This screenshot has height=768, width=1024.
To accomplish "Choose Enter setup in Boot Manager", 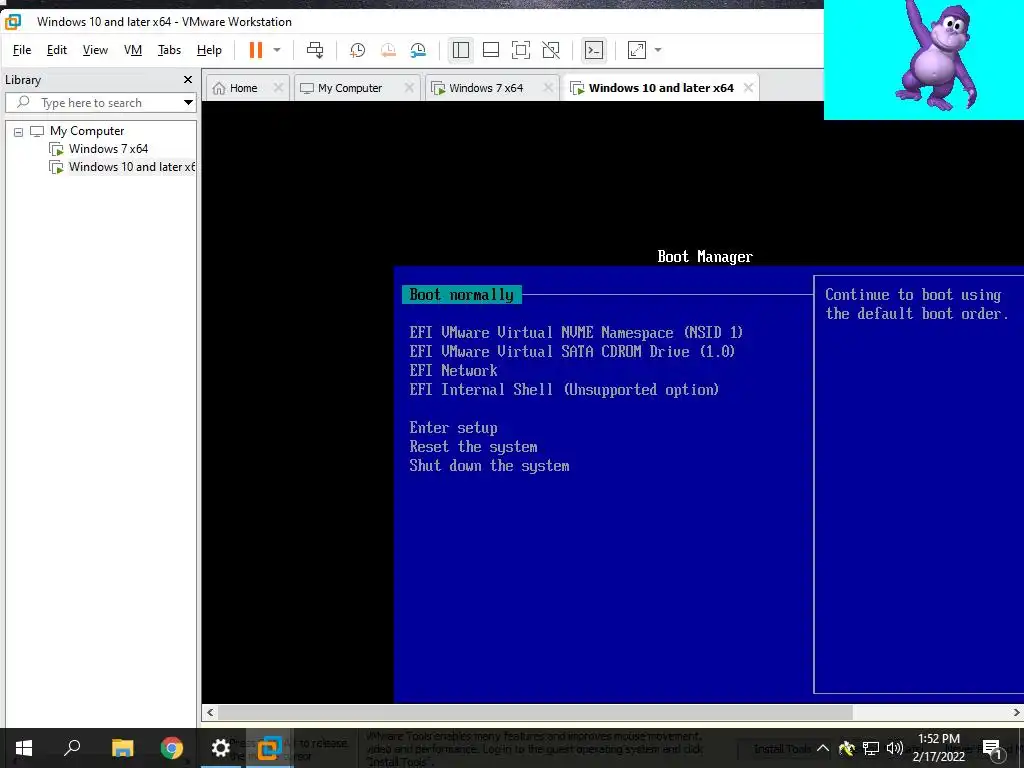I will (453, 428).
